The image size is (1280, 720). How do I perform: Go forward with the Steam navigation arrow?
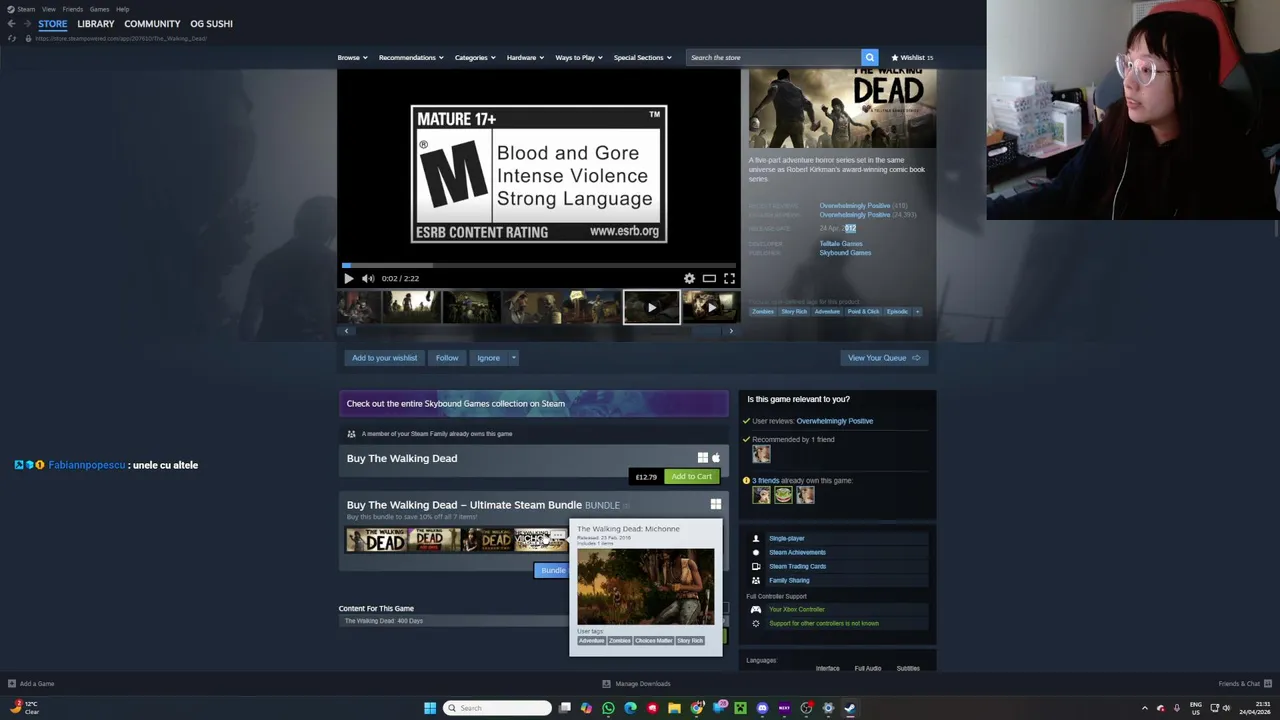click(x=28, y=24)
